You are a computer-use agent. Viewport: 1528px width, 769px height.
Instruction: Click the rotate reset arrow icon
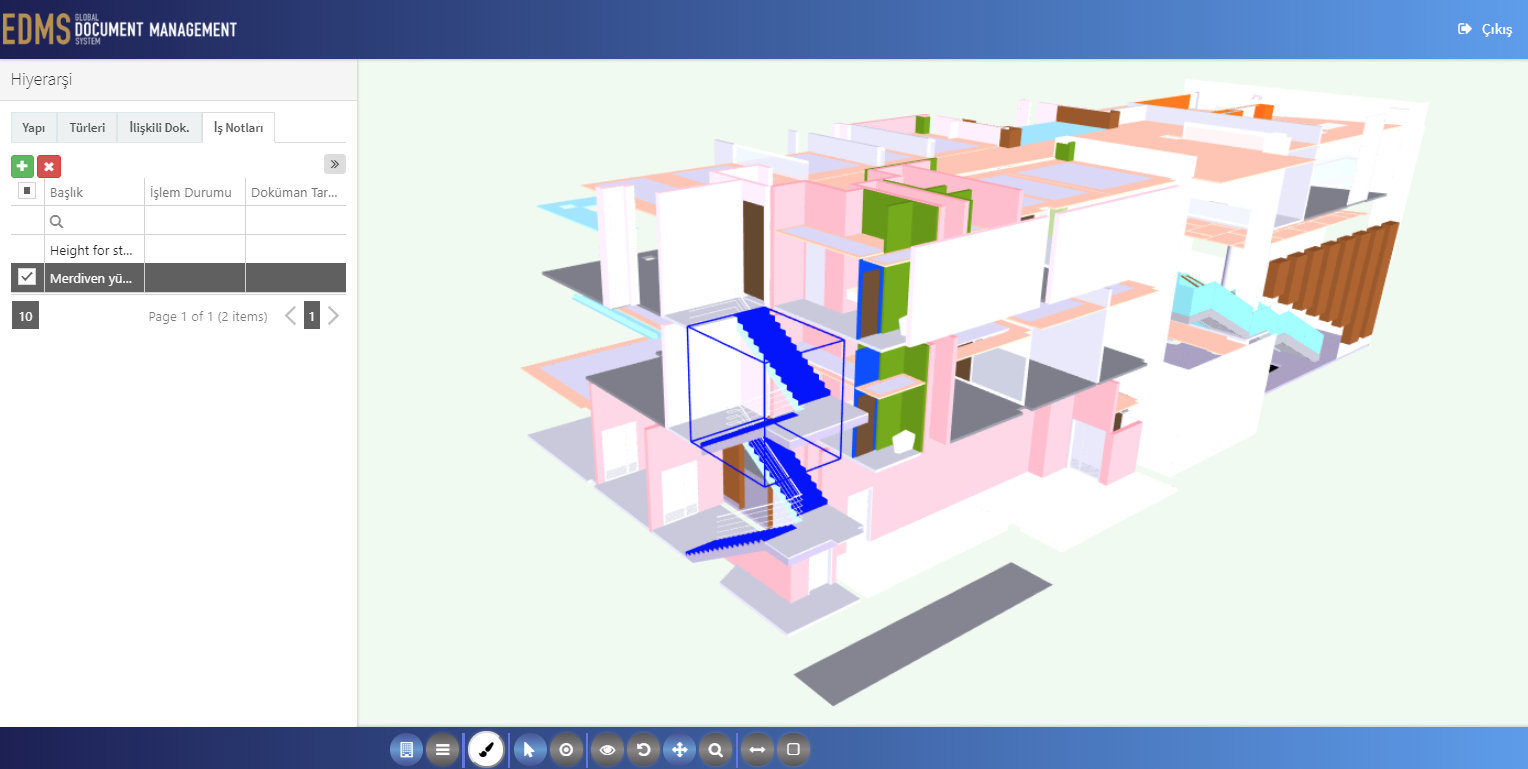click(643, 749)
